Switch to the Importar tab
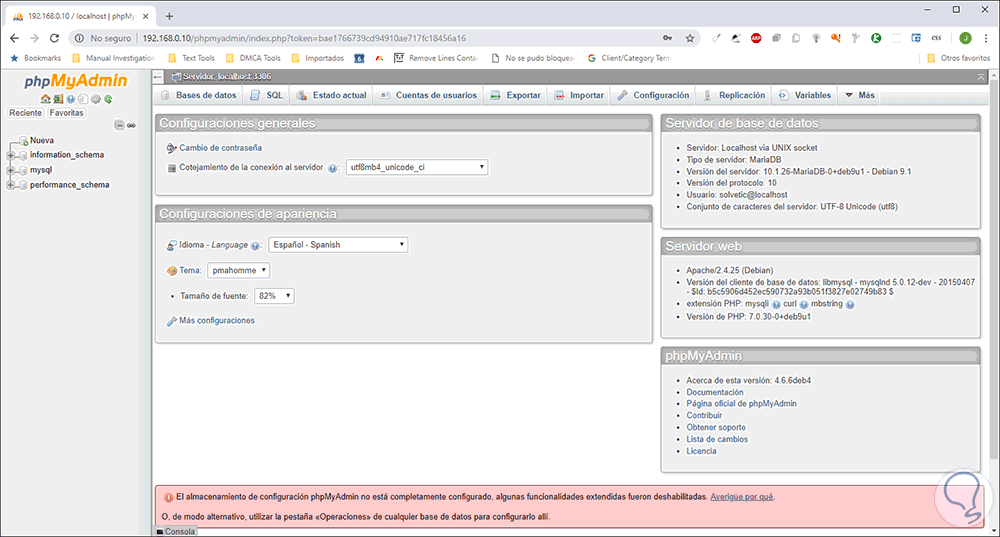 click(x=578, y=95)
